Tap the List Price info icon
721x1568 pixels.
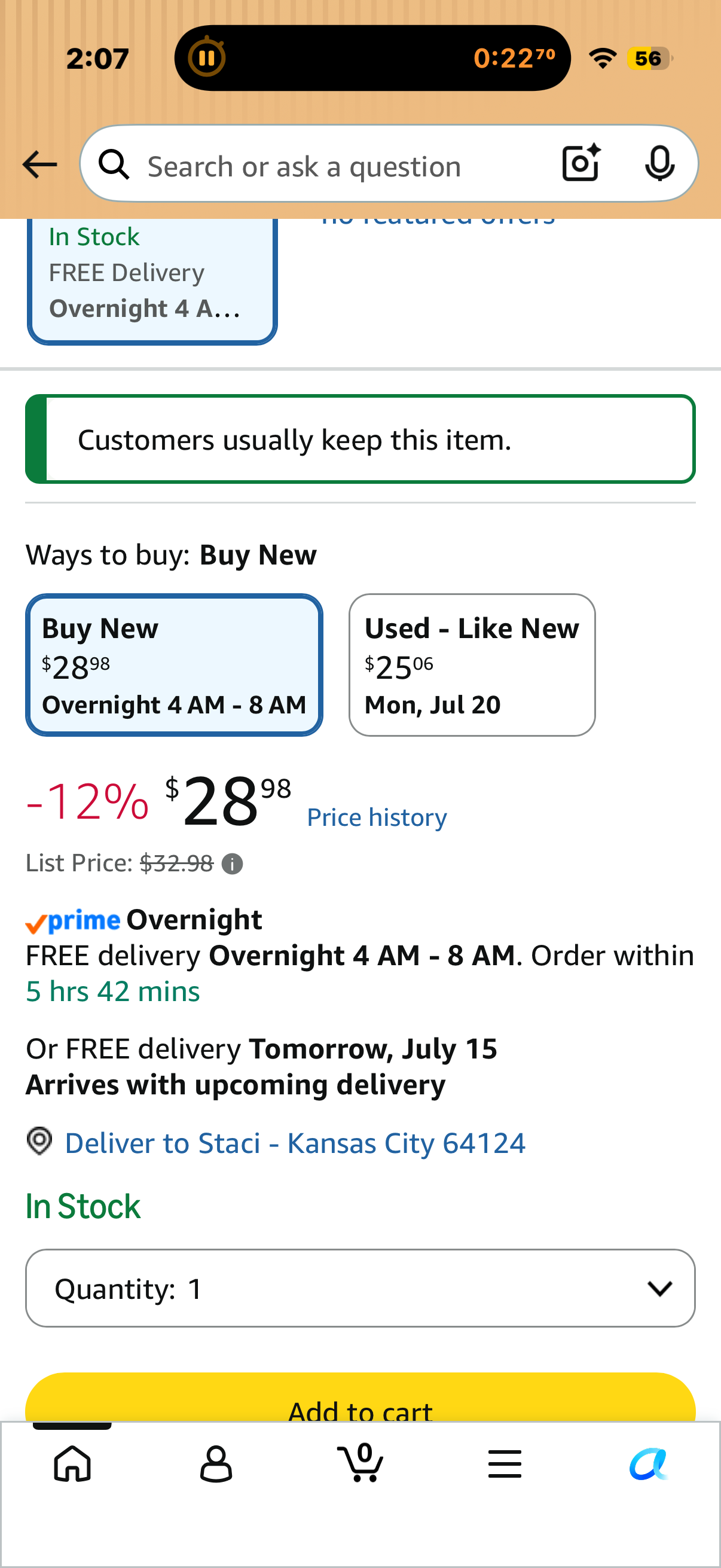coord(232,864)
